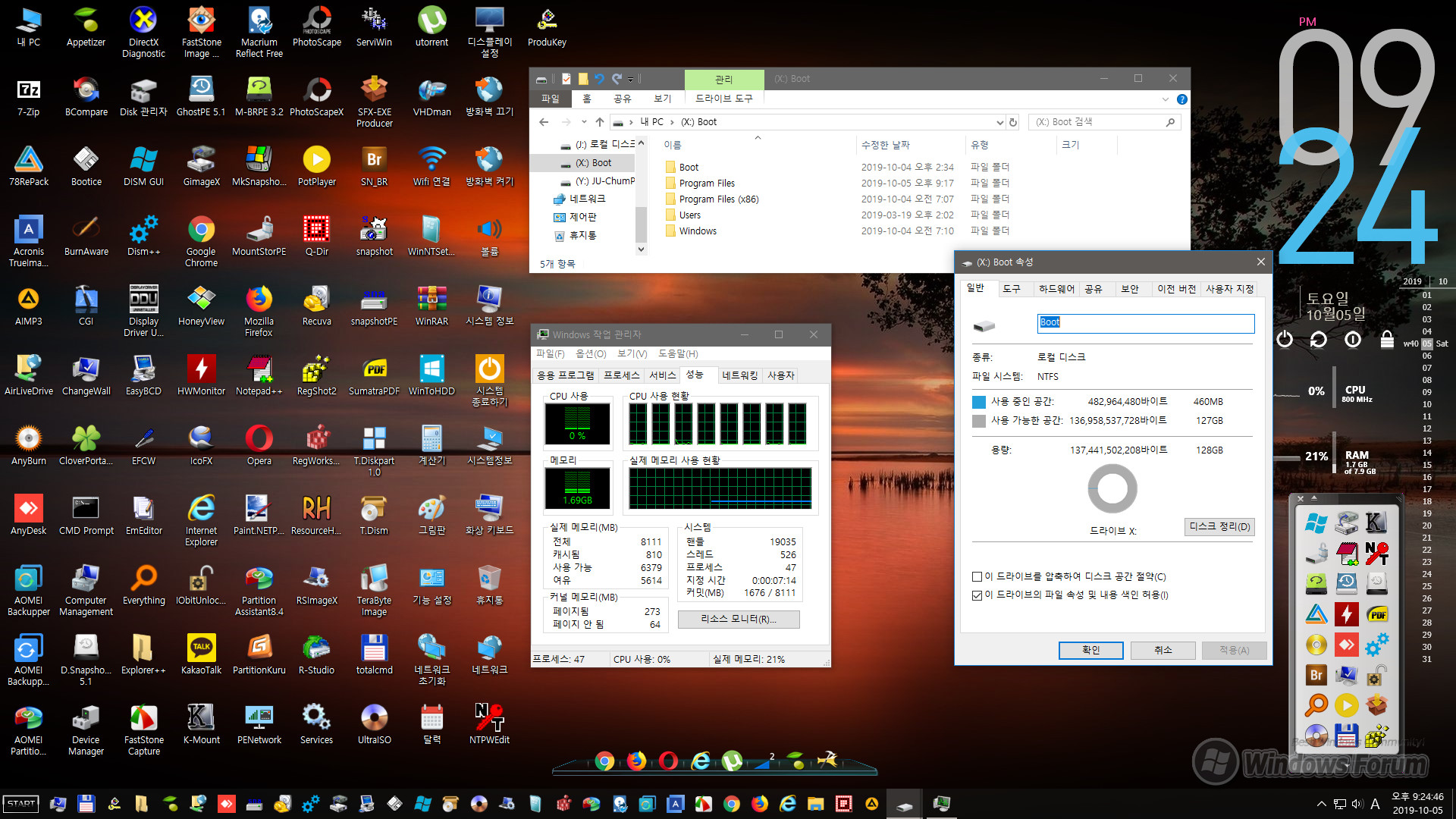Launch Services desktop shortcut
This screenshot has height=819, width=1456.
click(316, 724)
